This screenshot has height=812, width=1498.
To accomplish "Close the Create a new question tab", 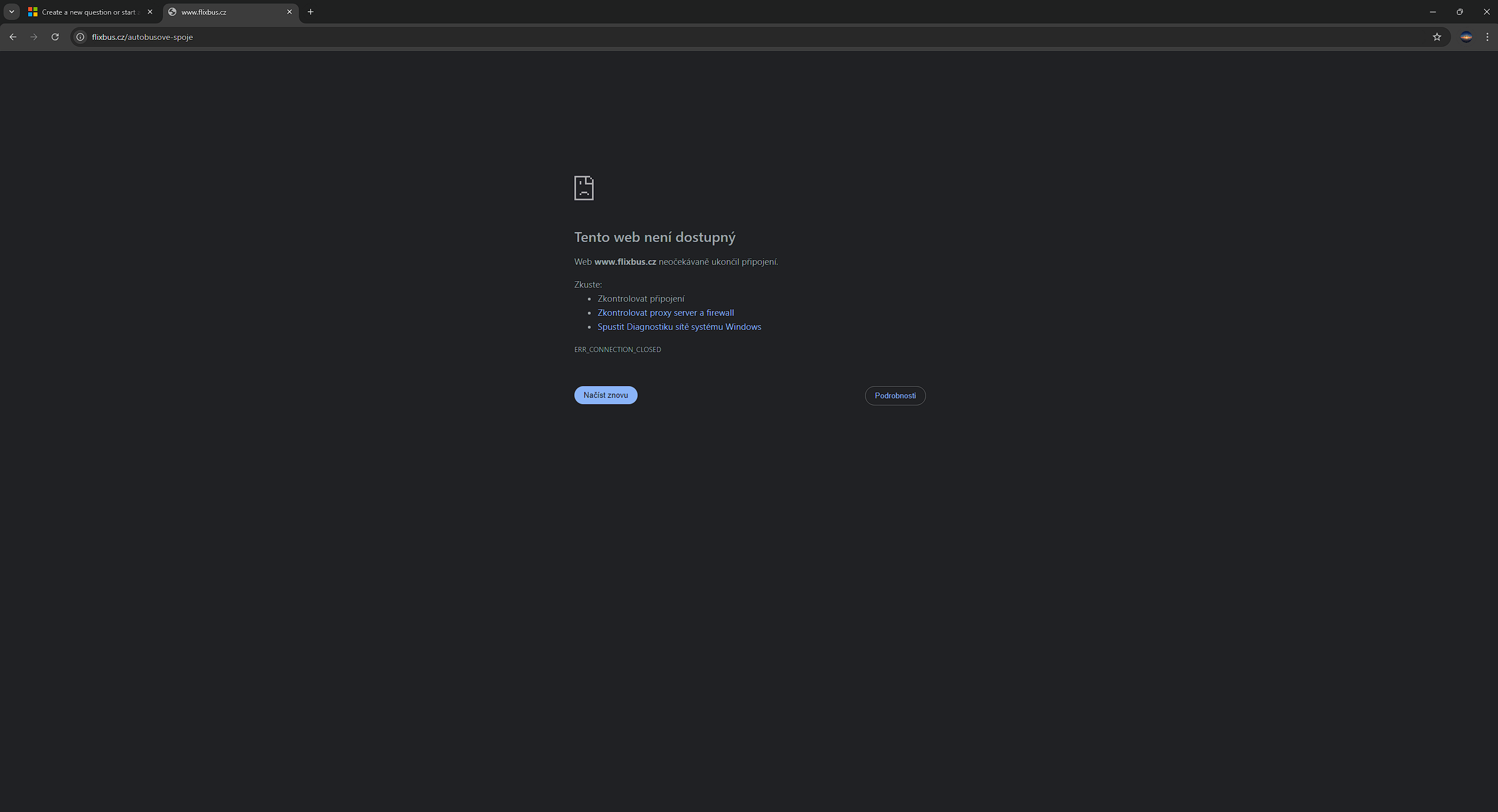I will 150,12.
